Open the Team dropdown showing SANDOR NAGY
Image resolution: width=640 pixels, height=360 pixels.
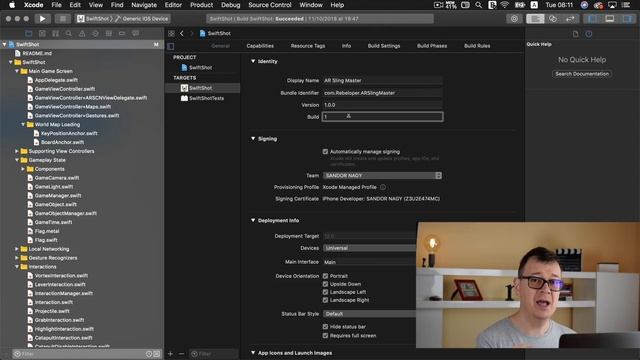click(382, 176)
